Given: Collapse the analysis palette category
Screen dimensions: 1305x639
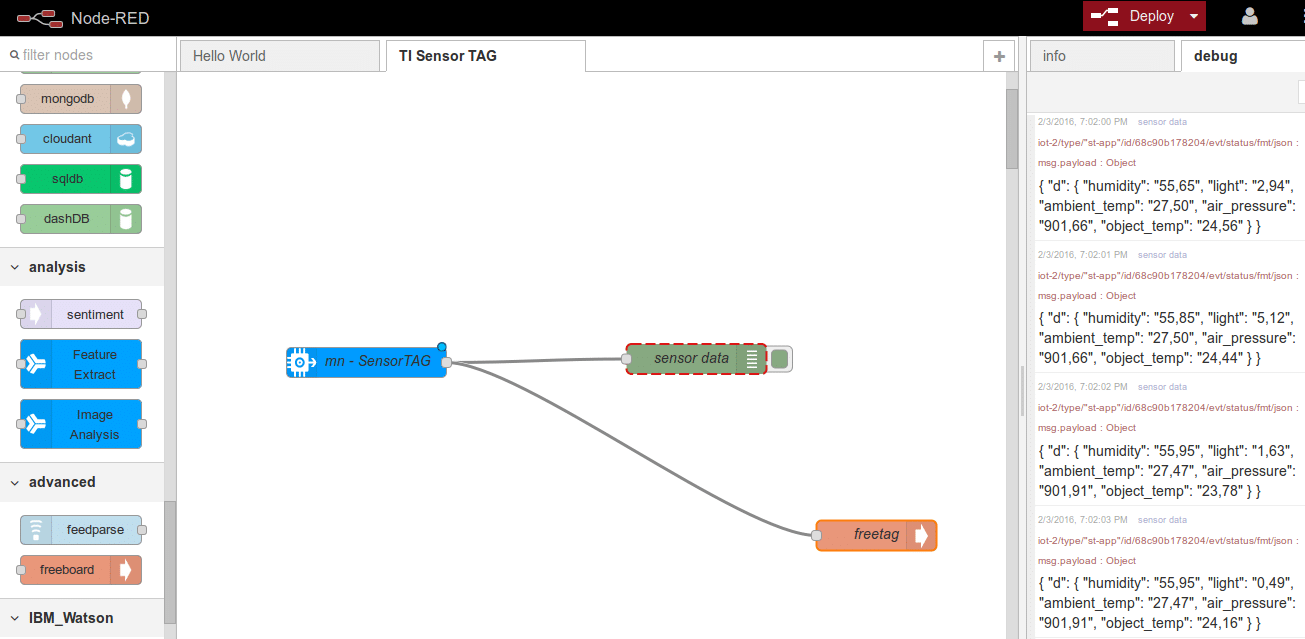Looking at the screenshot, I should coord(82,267).
